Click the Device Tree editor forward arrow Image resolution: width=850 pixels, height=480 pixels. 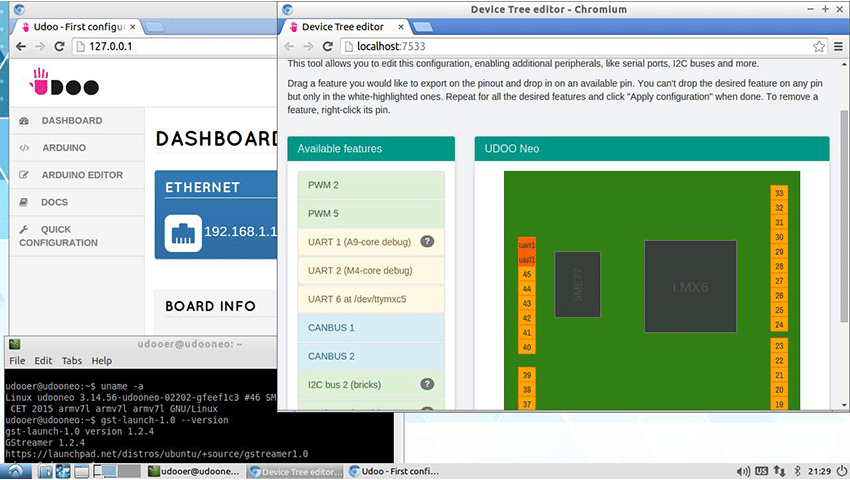(308, 47)
